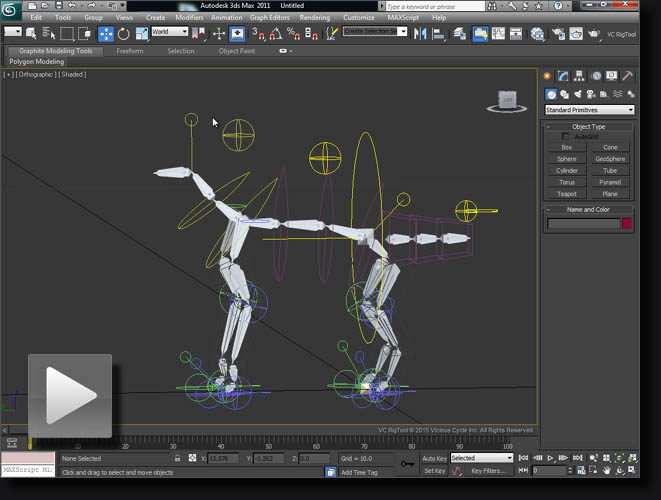Click the GeoSphere object button
Screen dimensions: 661x500
coord(610,159)
